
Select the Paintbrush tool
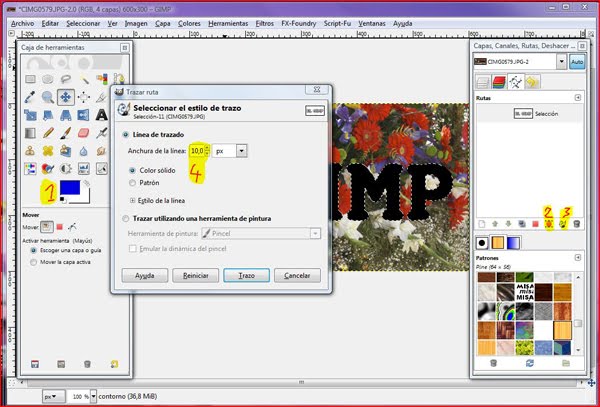(x=65, y=133)
